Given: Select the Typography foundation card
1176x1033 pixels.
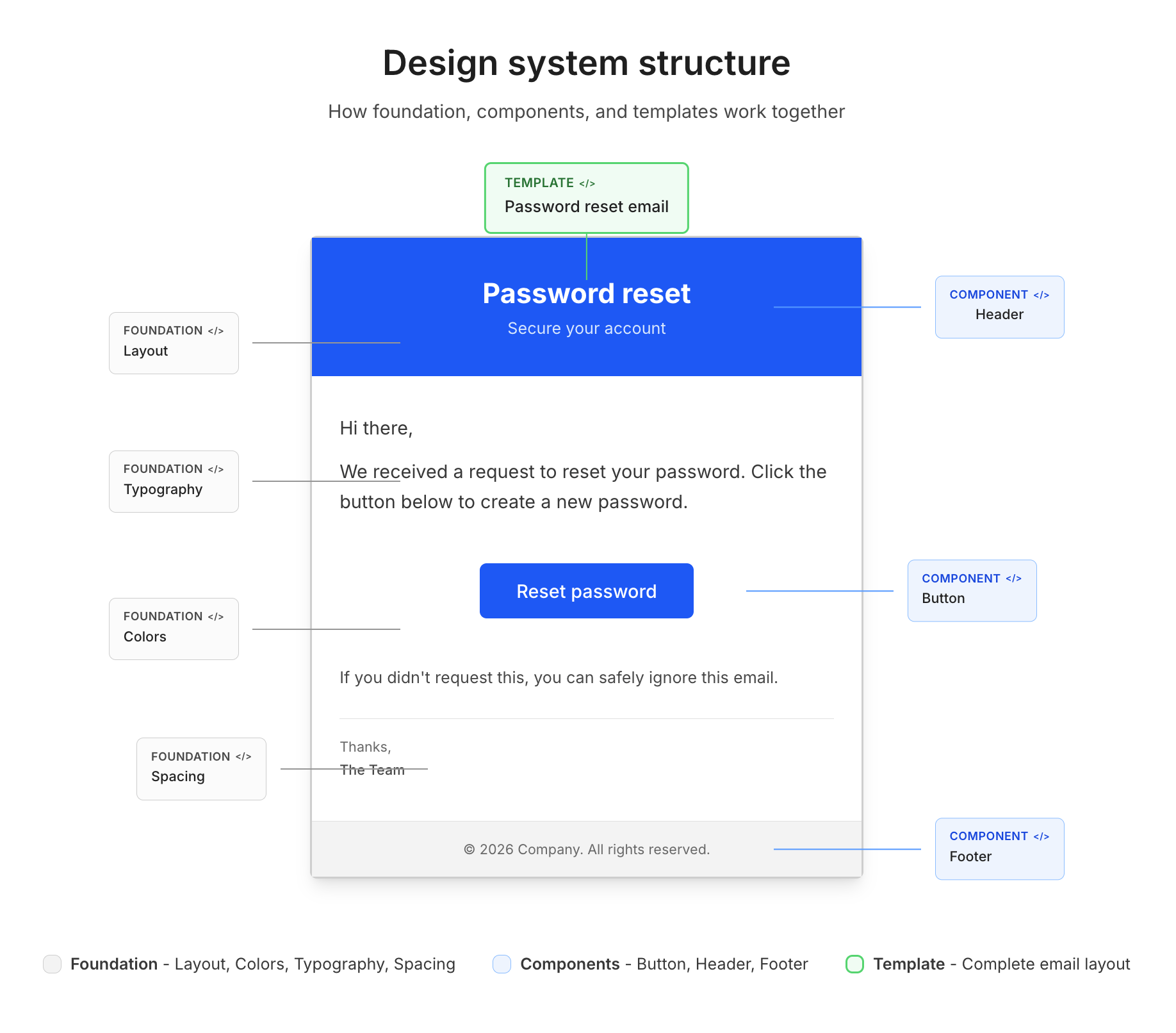Looking at the screenshot, I should (174, 482).
